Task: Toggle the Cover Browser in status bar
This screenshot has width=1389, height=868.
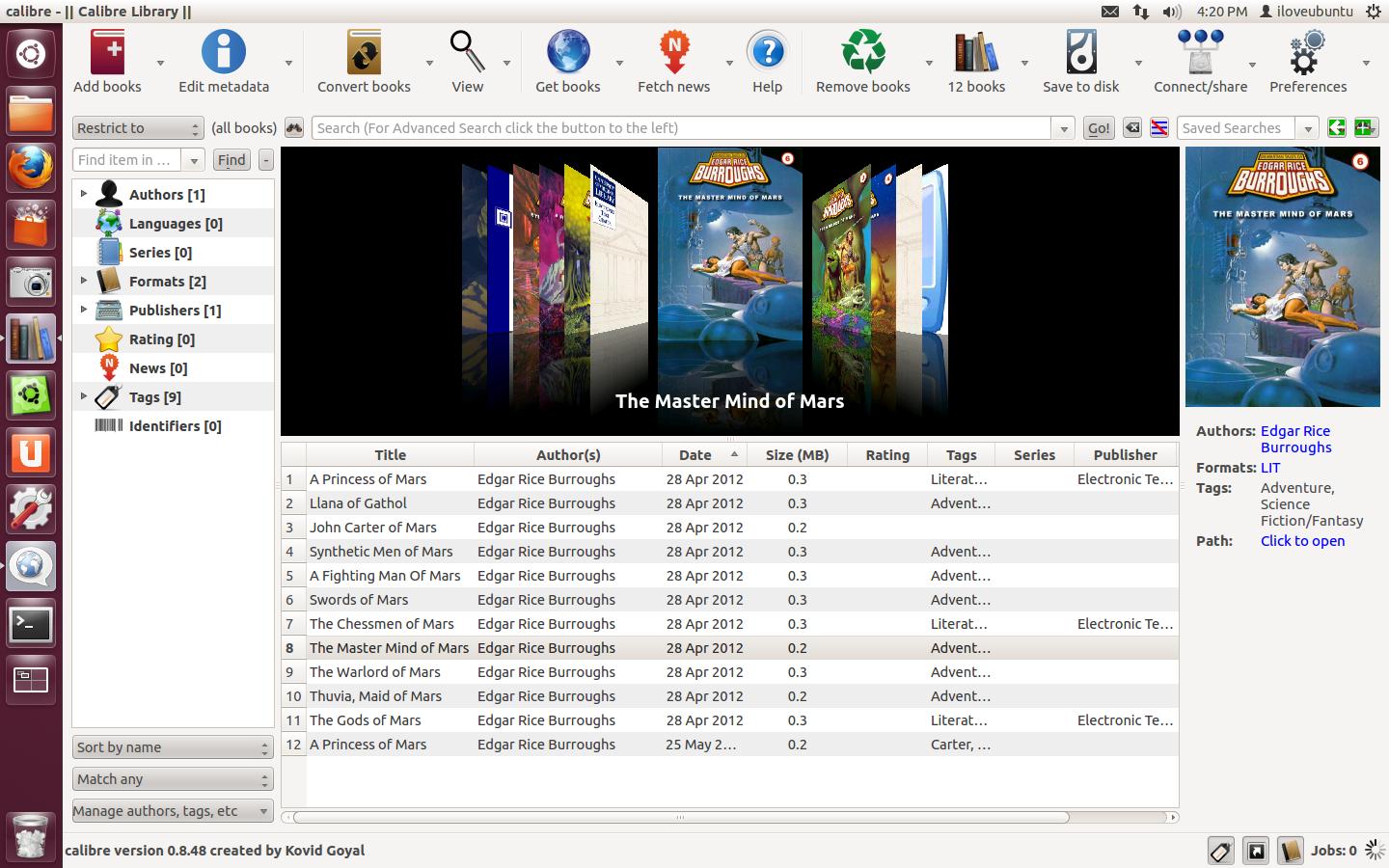Action: (x=1256, y=851)
